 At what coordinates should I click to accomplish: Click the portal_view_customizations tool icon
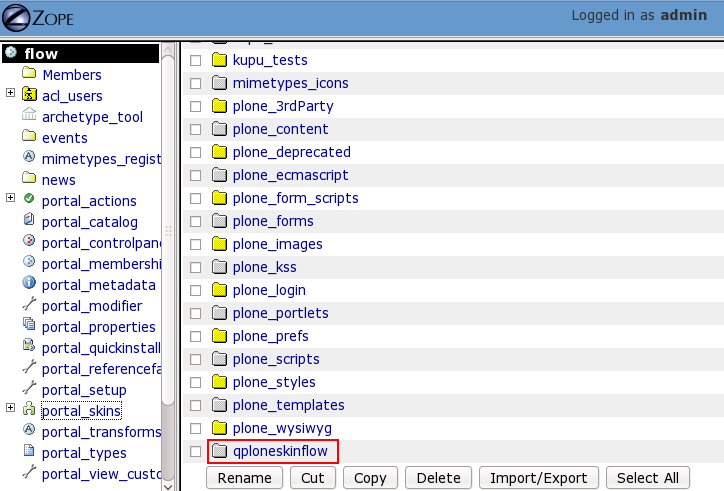click(x=29, y=472)
